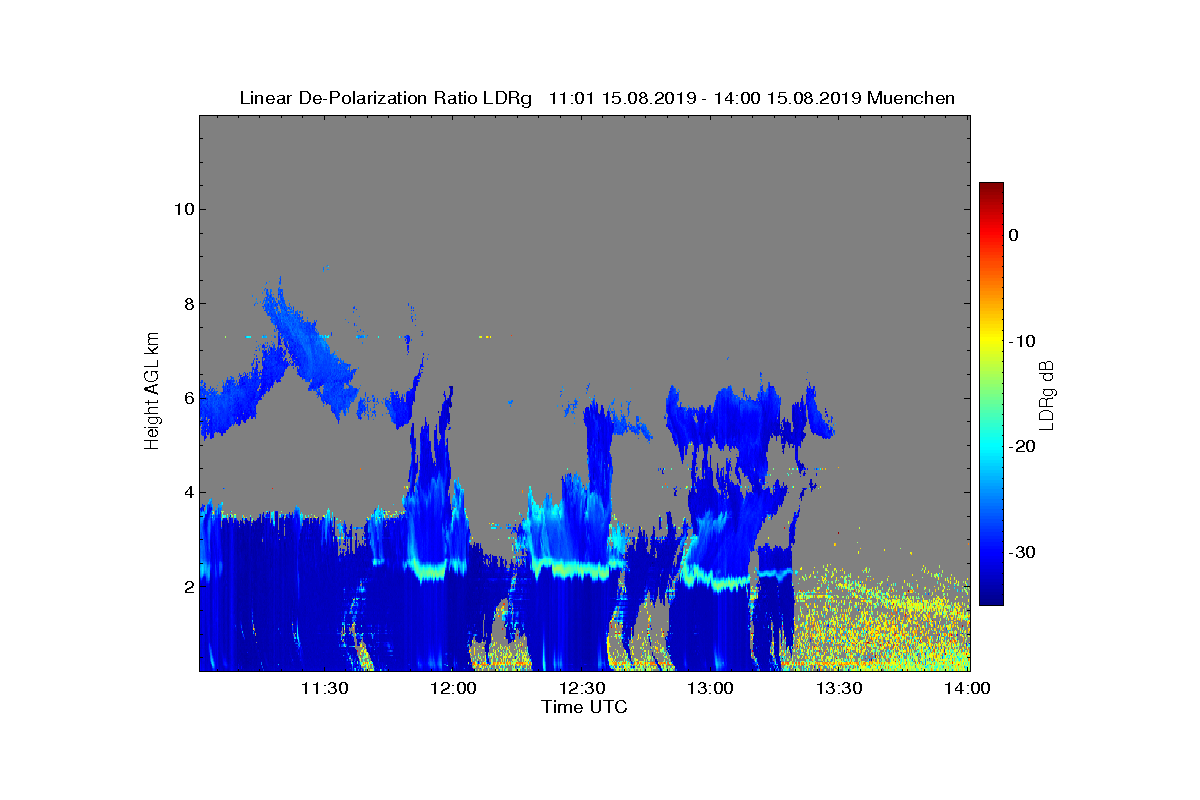Click the yellow section of the colorbar
This screenshot has height=800, width=1200.
(x=991, y=341)
